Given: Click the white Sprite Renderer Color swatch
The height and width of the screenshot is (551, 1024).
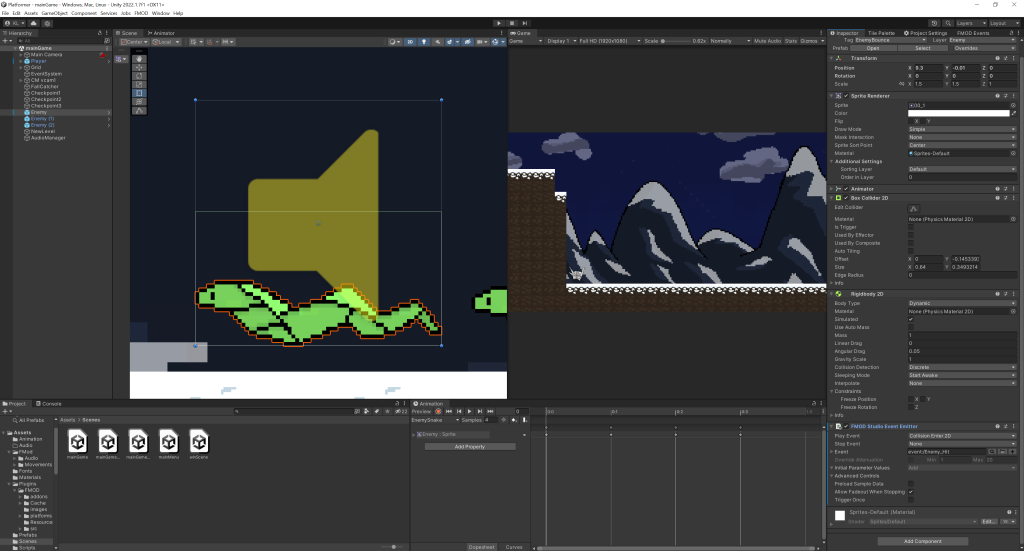Looking at the screenshot, I should 957,113.
